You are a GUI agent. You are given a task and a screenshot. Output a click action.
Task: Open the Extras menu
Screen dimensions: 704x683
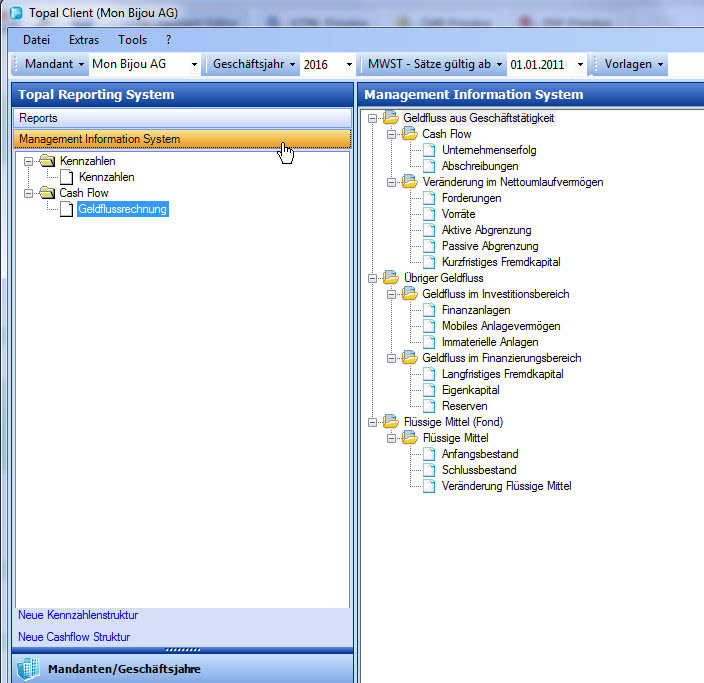(x=84, y=40)
